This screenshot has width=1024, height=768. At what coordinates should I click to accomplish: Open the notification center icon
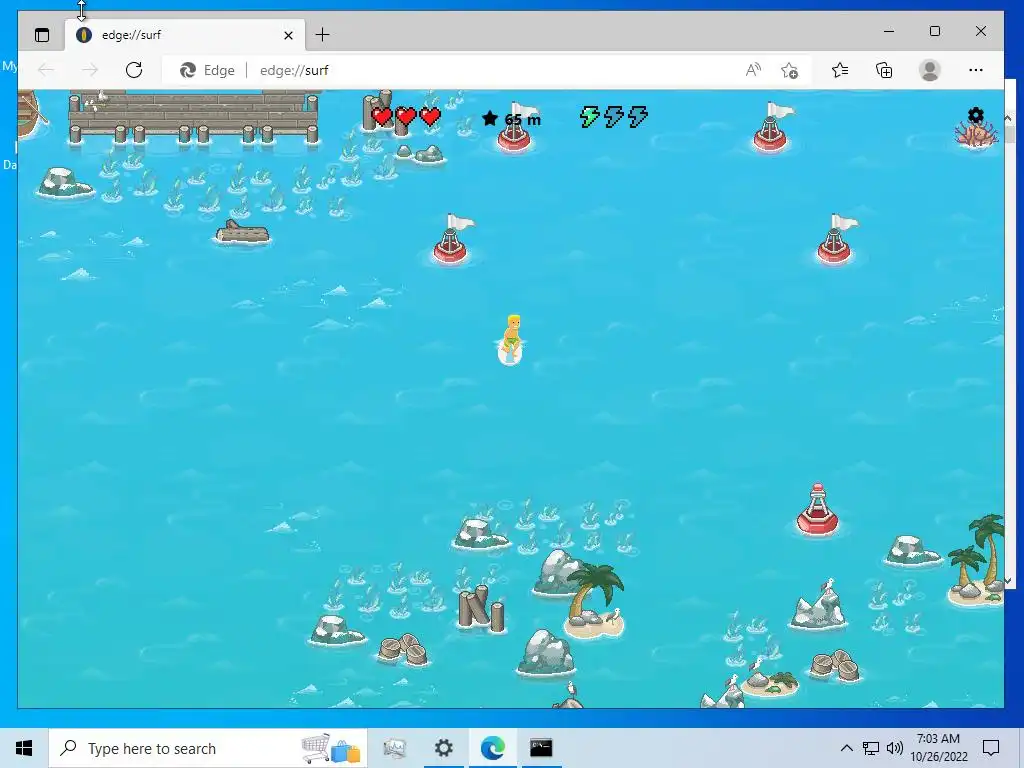coord(991,748)
